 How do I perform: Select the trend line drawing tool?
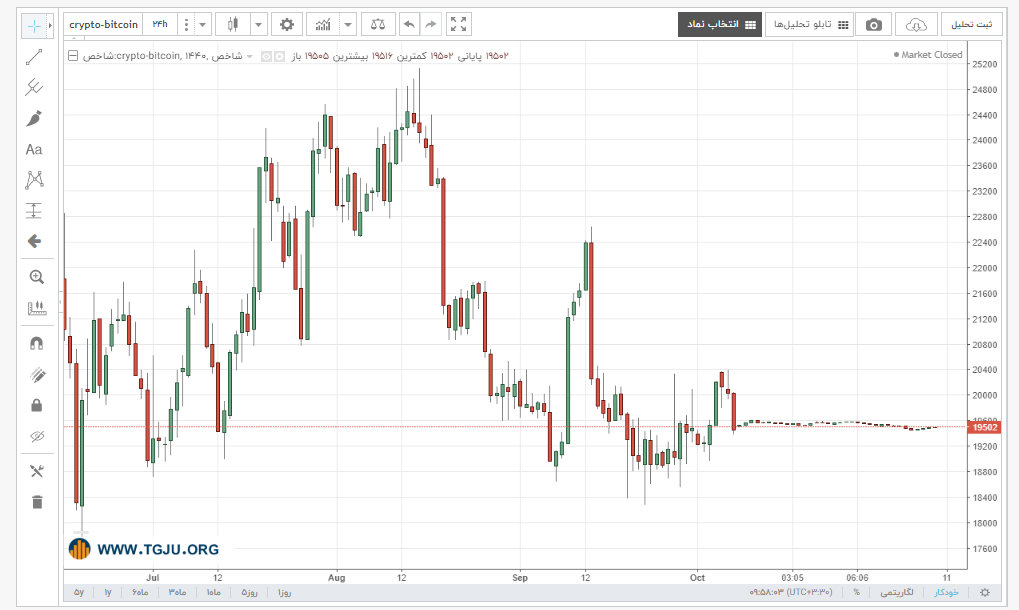tap(34, 57)
